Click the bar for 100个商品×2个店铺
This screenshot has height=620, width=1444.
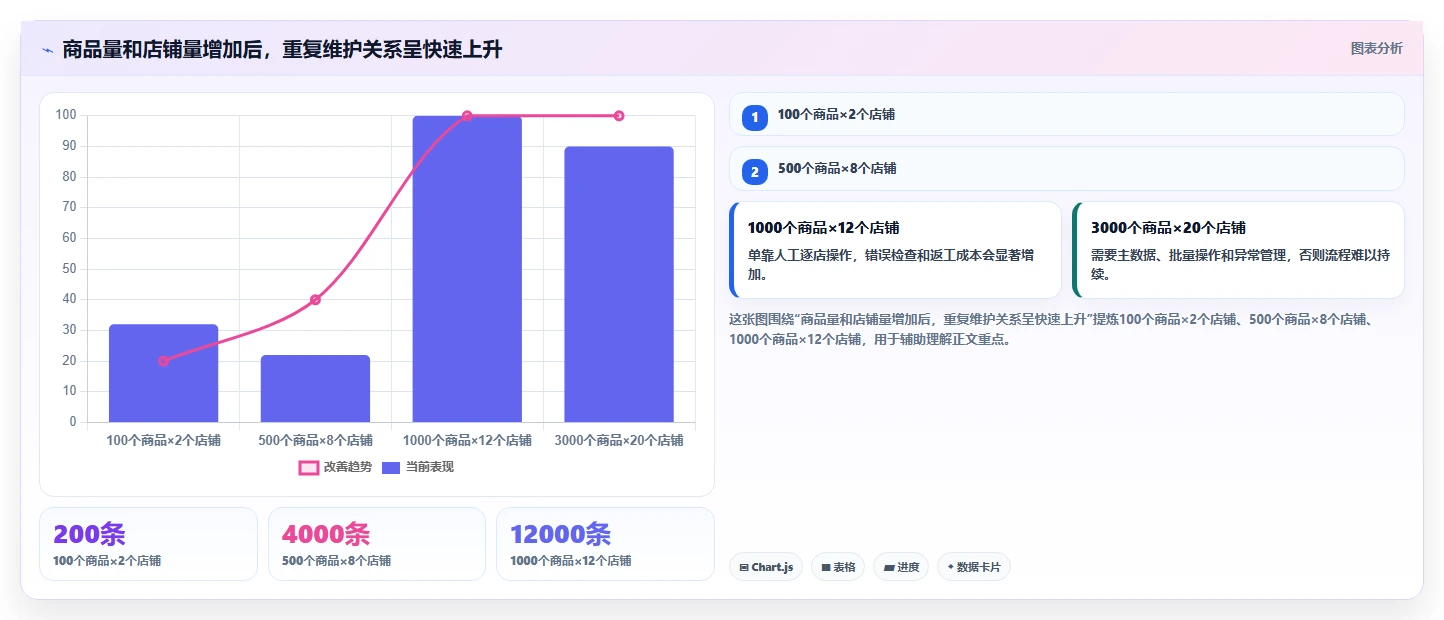tap(163, 373)
